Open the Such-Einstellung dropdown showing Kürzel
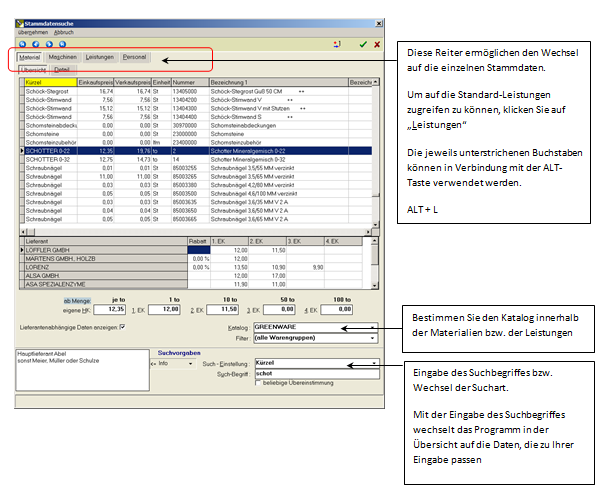This screenshot has height=501, width=612. tap(317, 363)
